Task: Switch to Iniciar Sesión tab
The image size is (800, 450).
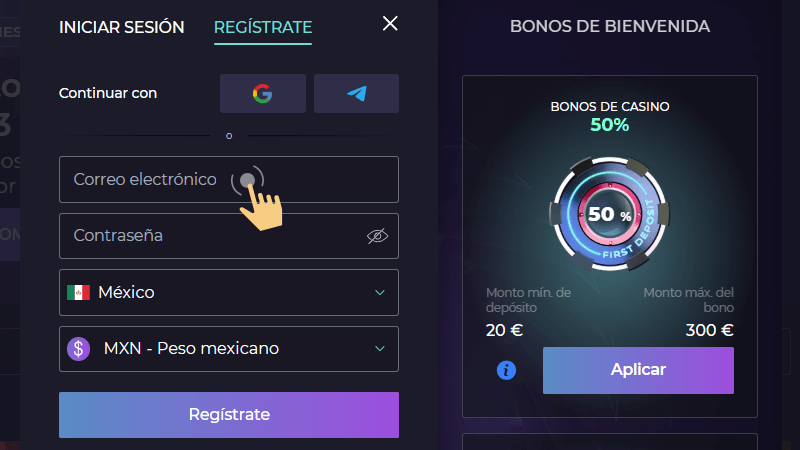Action: pyautogui.click(x=122, y=27)
